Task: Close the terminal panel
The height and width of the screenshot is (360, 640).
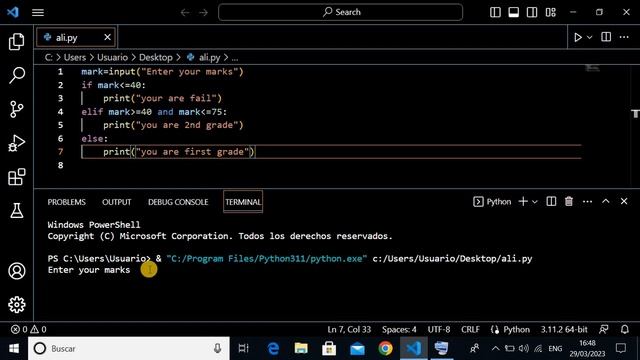Action: coord(624,201)
